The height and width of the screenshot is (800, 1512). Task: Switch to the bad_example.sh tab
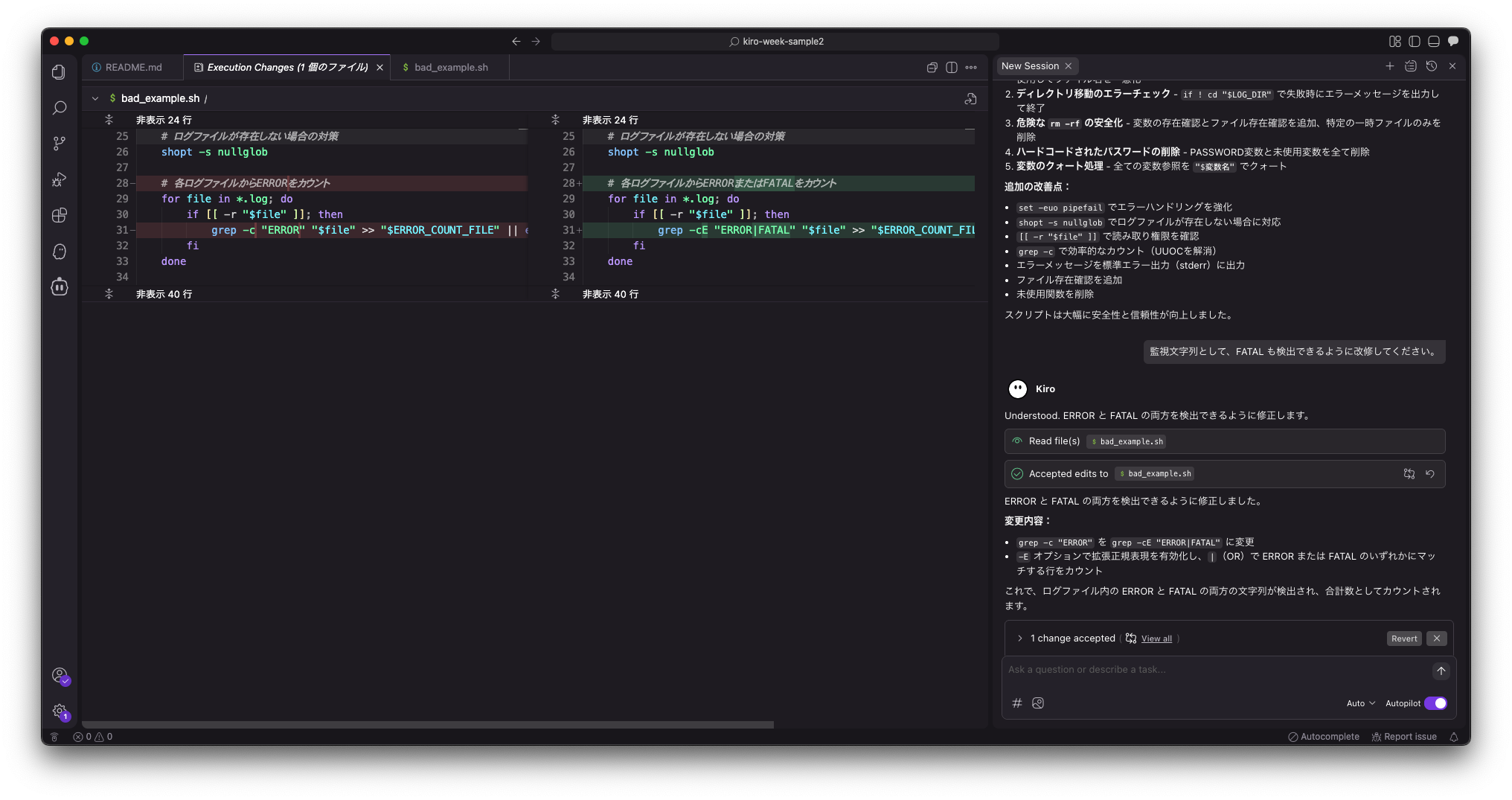pyautogui.click(x=450, y=67)
